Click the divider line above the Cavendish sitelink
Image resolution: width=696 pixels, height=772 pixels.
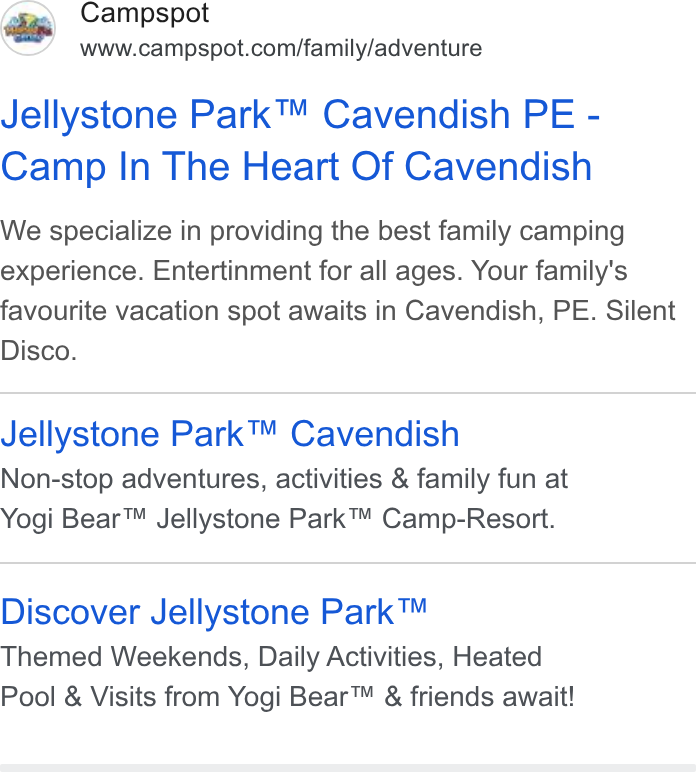pyautogui.click(x=348, y=393)
